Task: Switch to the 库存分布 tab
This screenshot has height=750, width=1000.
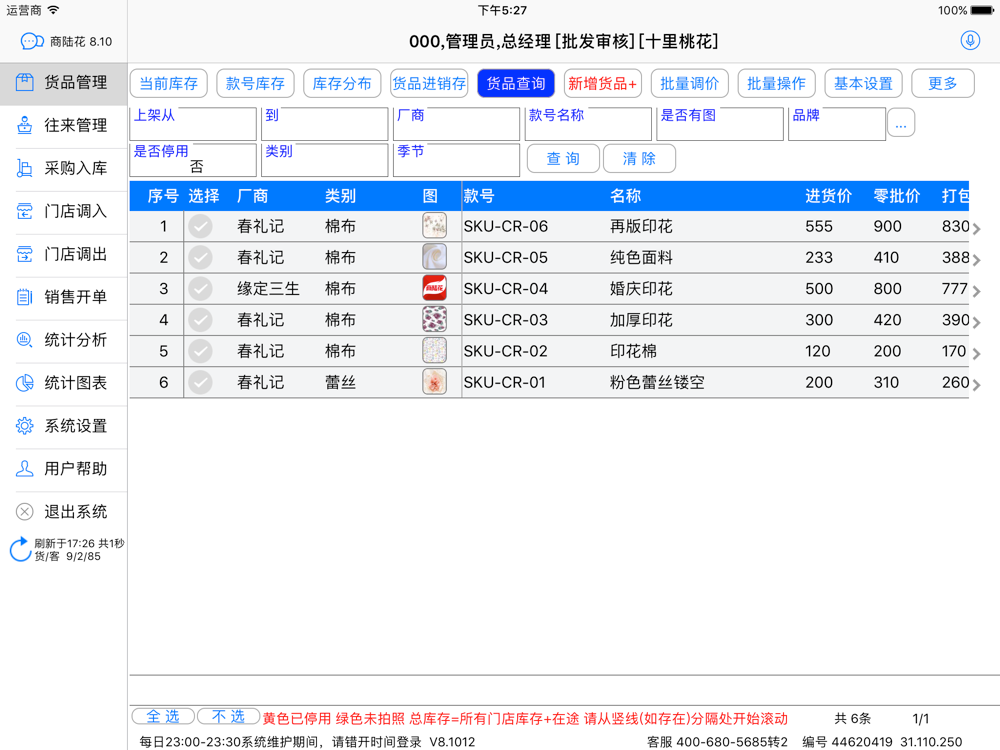Action: (342, 84)
